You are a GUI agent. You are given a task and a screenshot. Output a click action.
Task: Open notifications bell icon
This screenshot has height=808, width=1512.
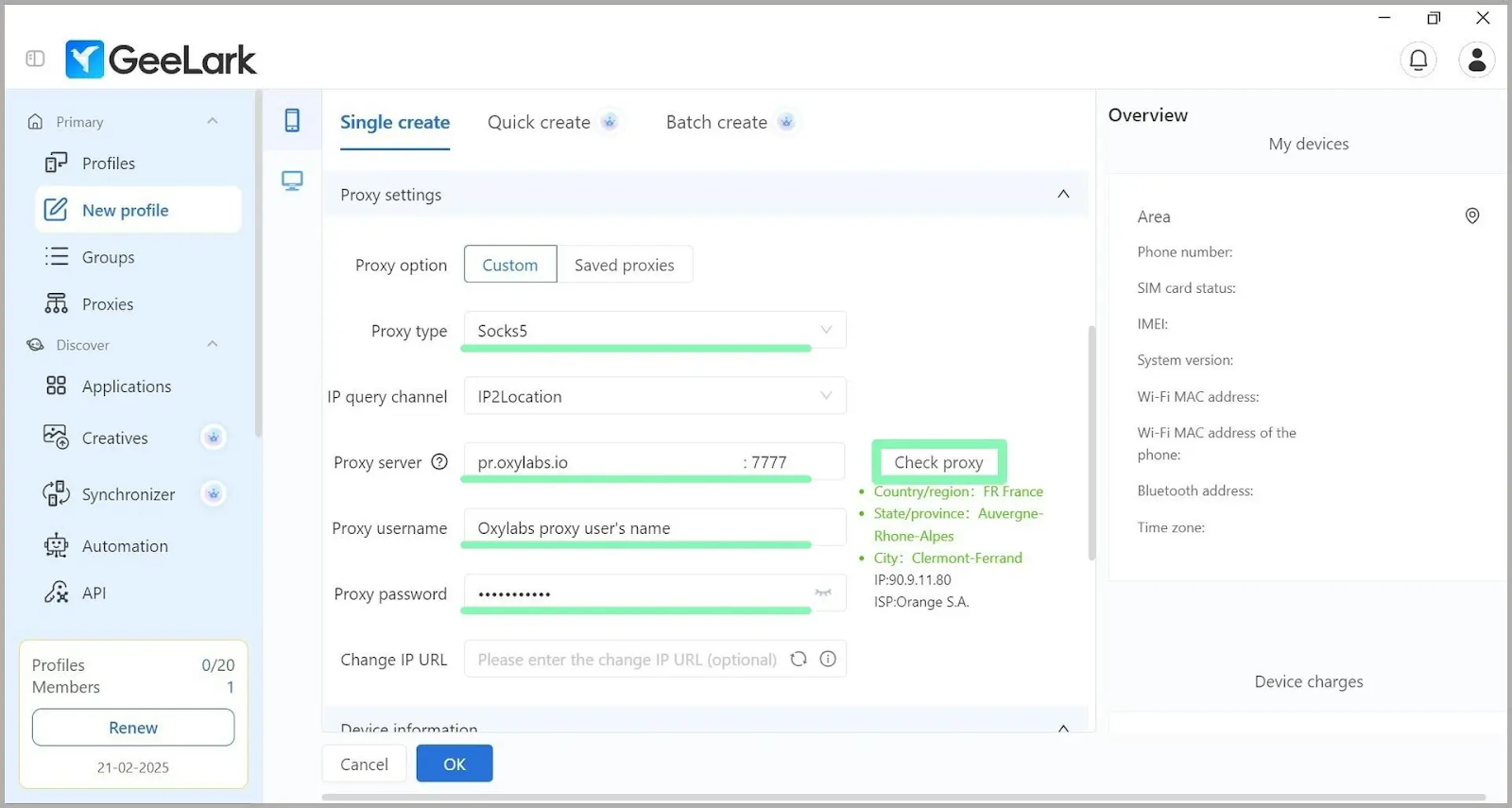pyautogui.click(x=1418, y=60)
